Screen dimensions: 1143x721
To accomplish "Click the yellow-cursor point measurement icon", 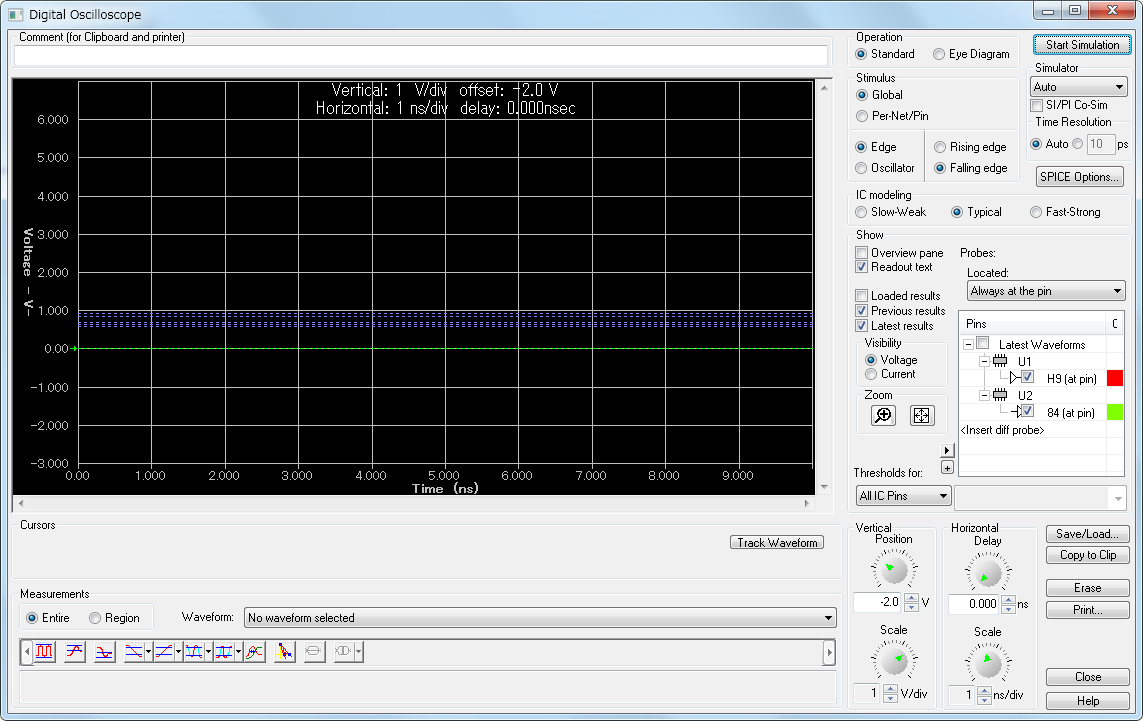I will pos(284,652).
